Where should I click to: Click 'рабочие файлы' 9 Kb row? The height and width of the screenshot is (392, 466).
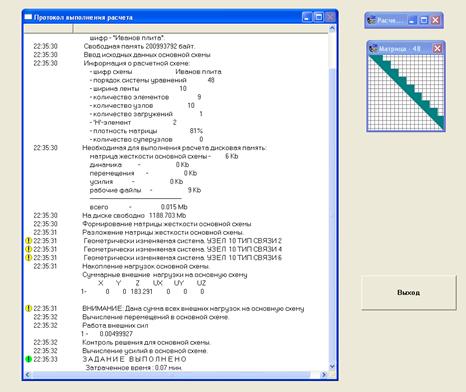point(145,190)
